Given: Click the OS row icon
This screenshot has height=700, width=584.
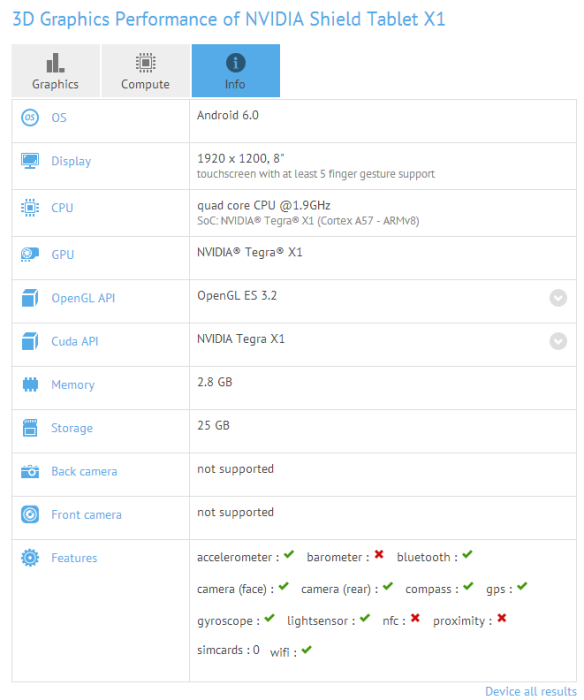Looking at the screenshot, I should coord(30,117).
